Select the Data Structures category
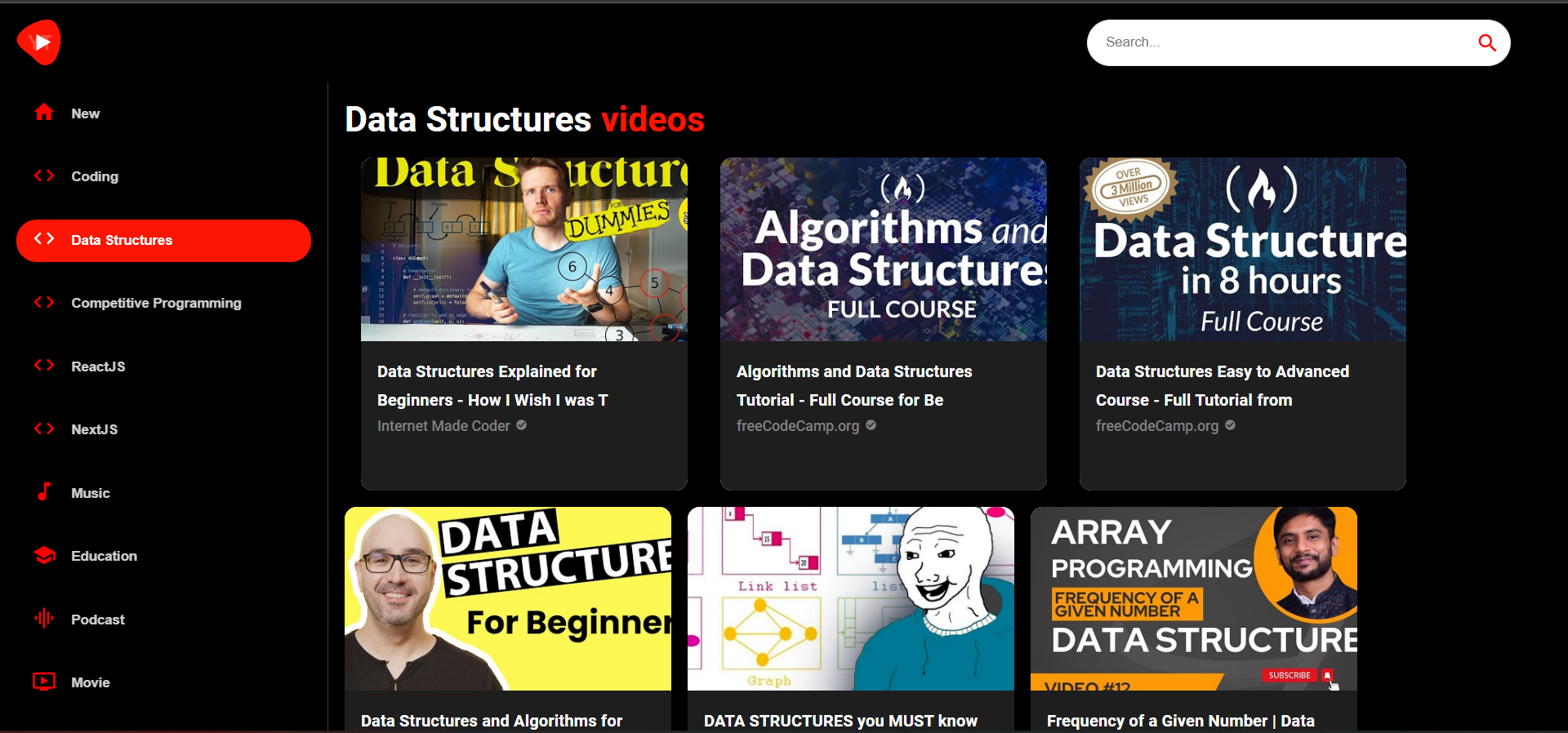The width and height of the screenshot is (1568, 733). click(163, 240)
